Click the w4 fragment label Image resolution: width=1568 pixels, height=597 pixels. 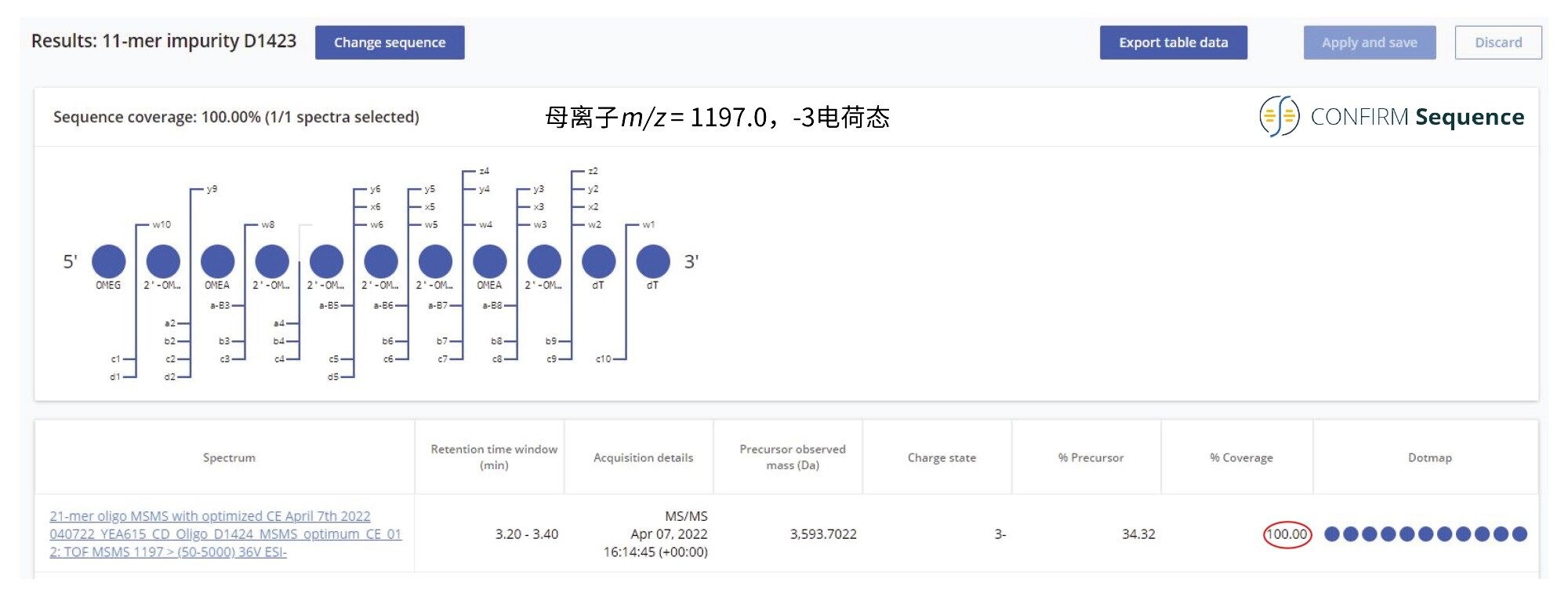pyautogui.click(x=485, y=224)
